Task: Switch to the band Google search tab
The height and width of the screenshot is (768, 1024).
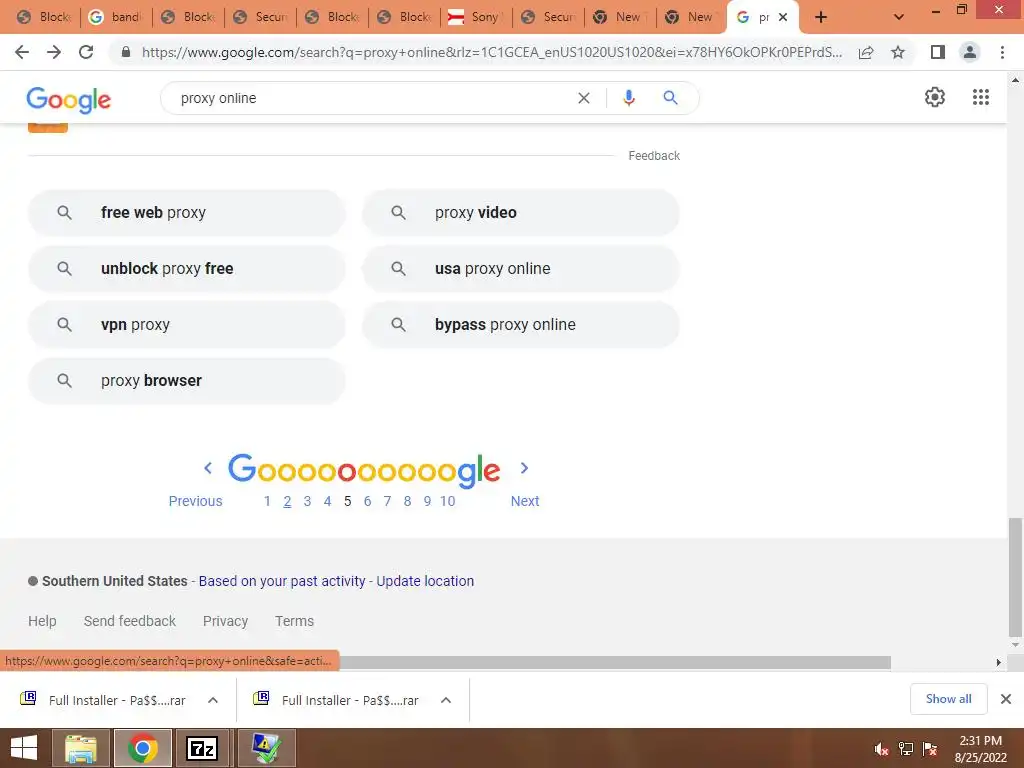Action: pos(115,17)
